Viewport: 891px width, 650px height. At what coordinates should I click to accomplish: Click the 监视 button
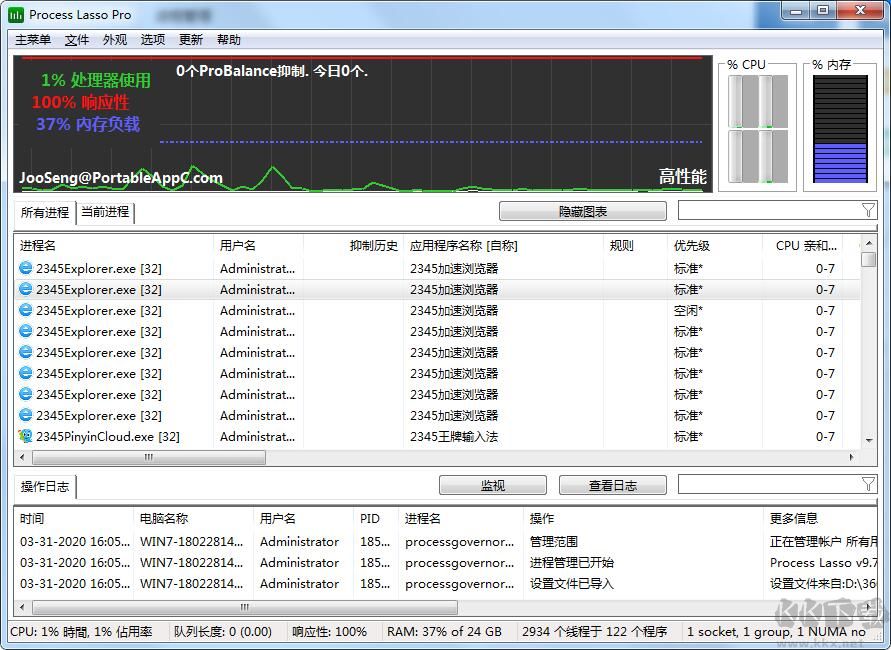coord(492,485)
